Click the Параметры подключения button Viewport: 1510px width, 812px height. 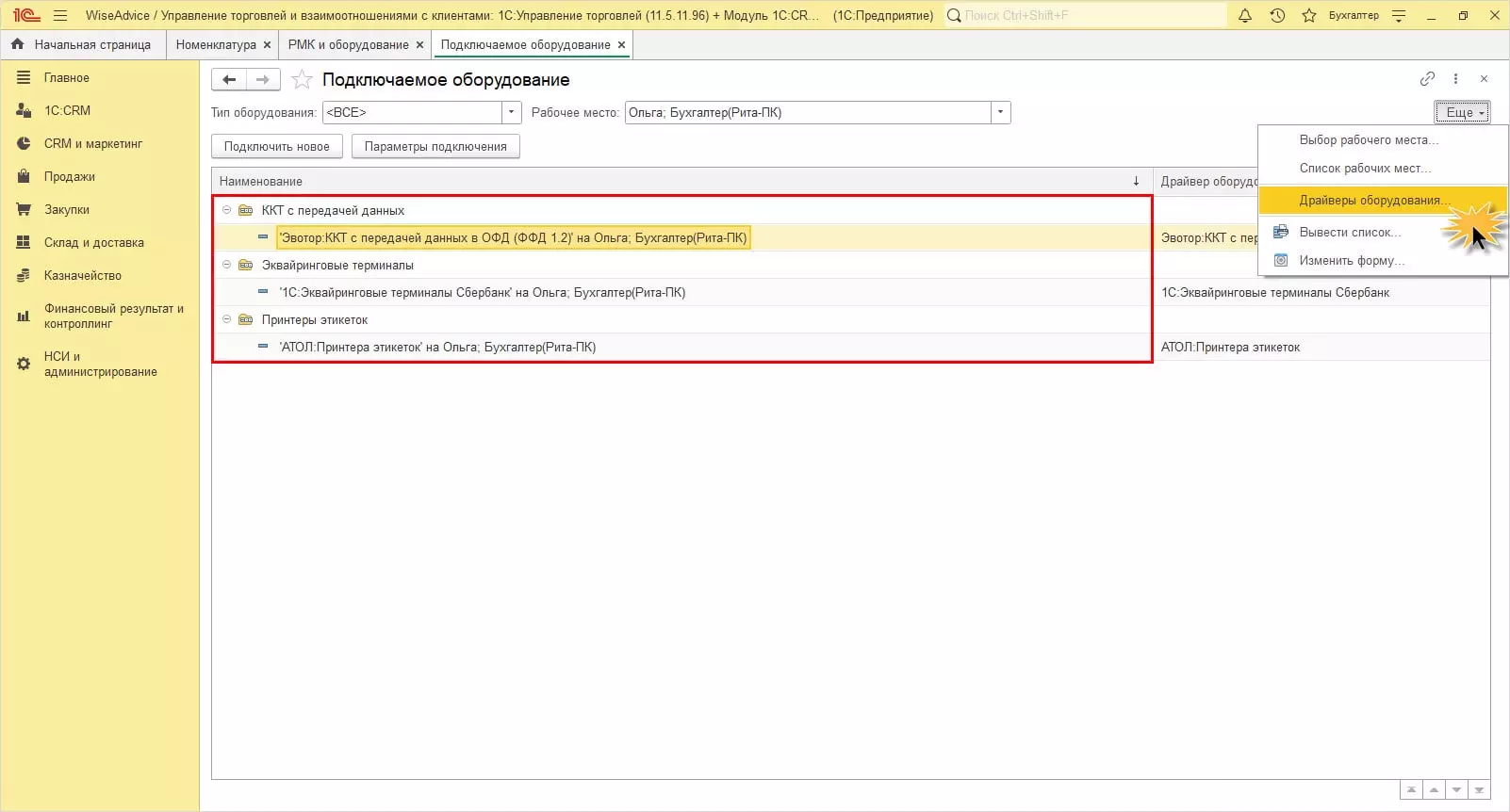pos(435,146)
